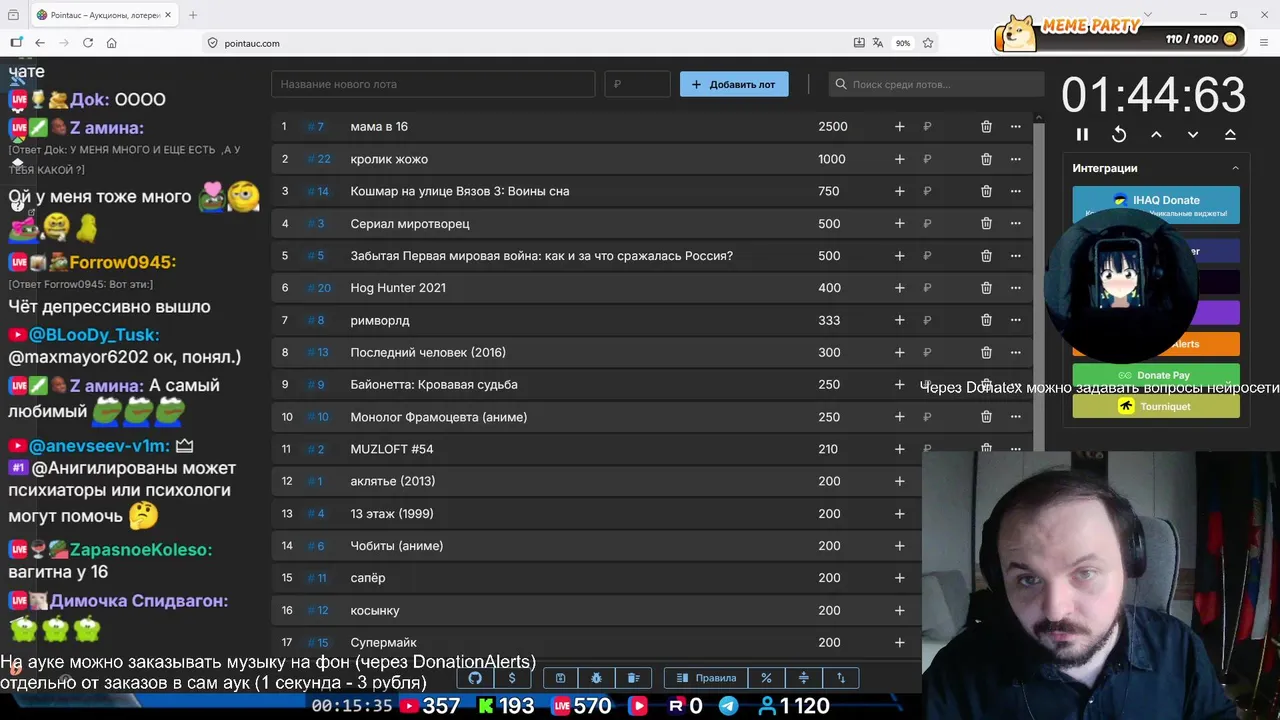Select the lot title 'Байонетта: Кровавая судьба'
Image resolution: width=1280 pixels, height=720 pixels.
pos(434,385)
